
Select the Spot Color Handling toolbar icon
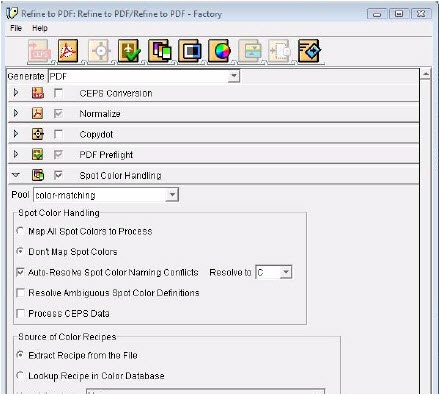click(159, 51)
